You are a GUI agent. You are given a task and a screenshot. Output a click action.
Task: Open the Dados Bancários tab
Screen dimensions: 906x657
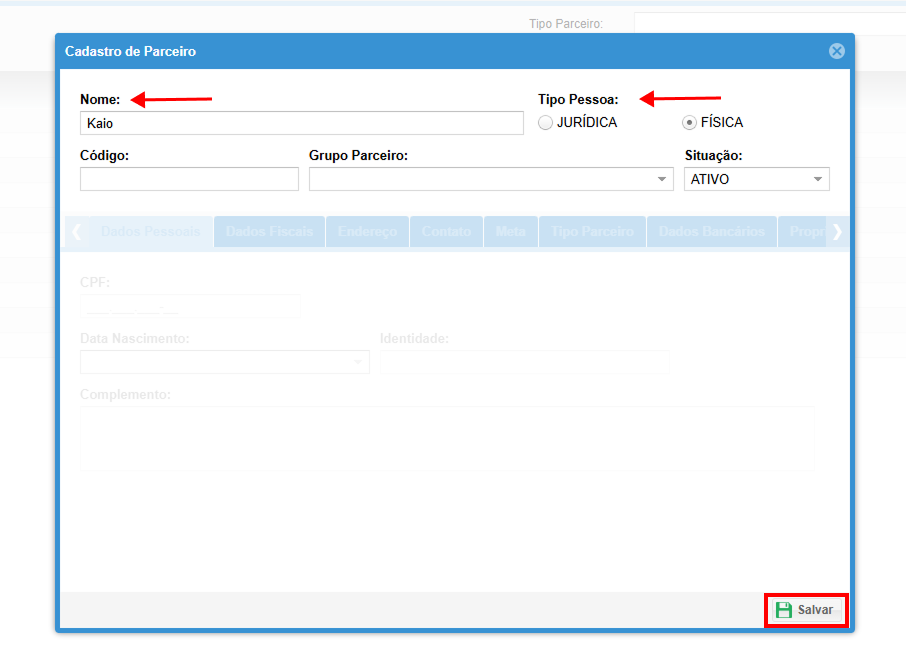(711, 232)
